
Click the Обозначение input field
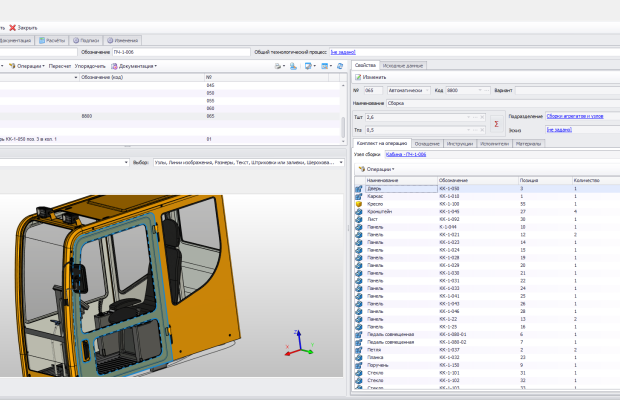click(181, 52)
